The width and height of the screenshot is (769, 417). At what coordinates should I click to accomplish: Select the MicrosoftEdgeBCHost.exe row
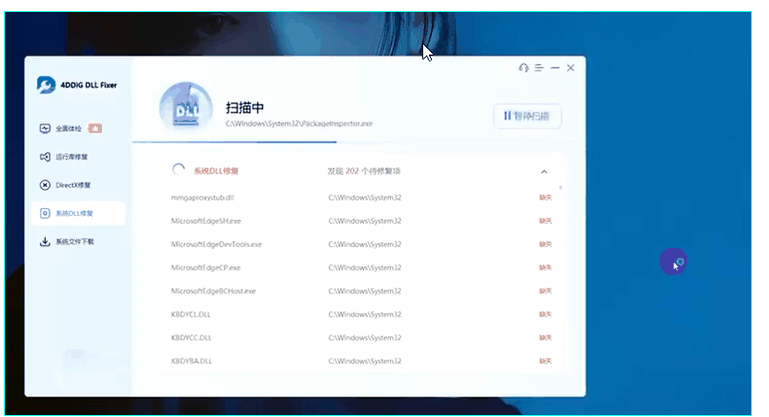(x=361, y=291)
